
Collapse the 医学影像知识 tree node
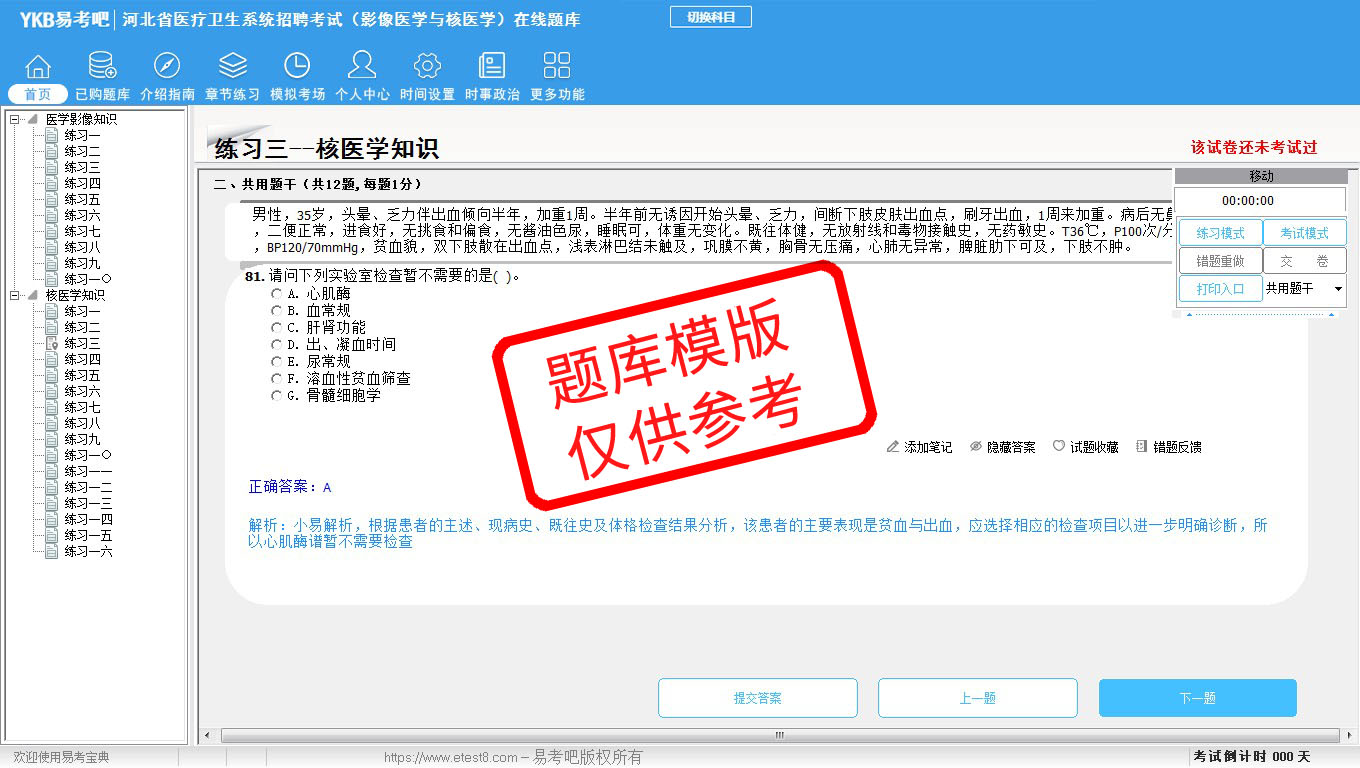15,119
